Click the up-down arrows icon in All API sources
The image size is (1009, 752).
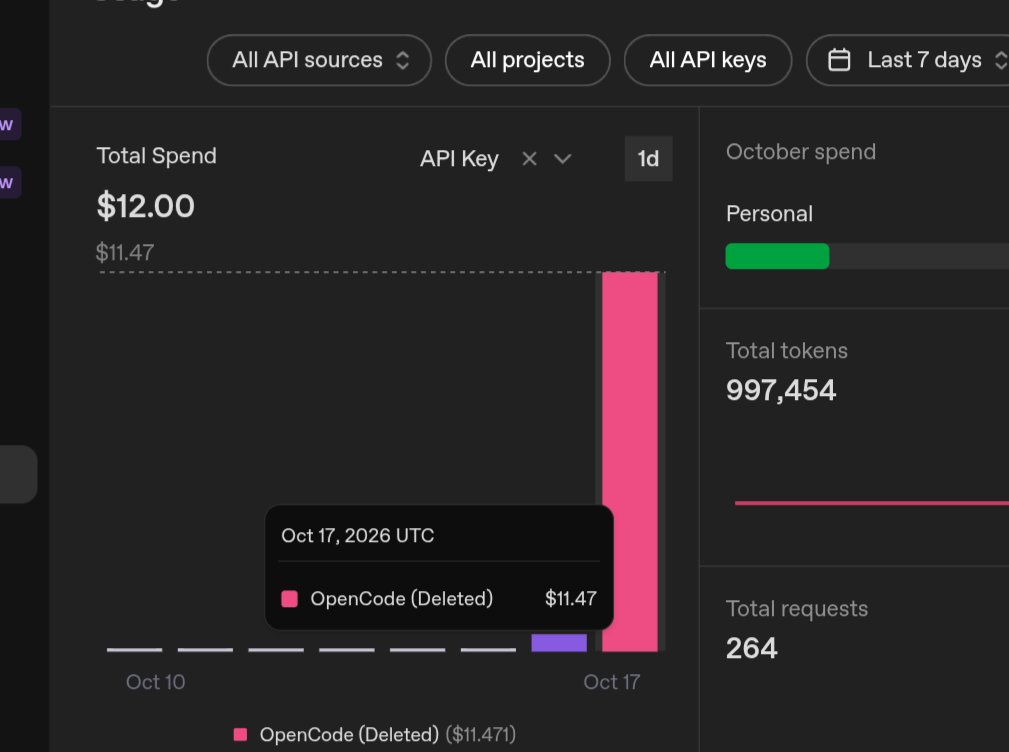click(402, 60)
